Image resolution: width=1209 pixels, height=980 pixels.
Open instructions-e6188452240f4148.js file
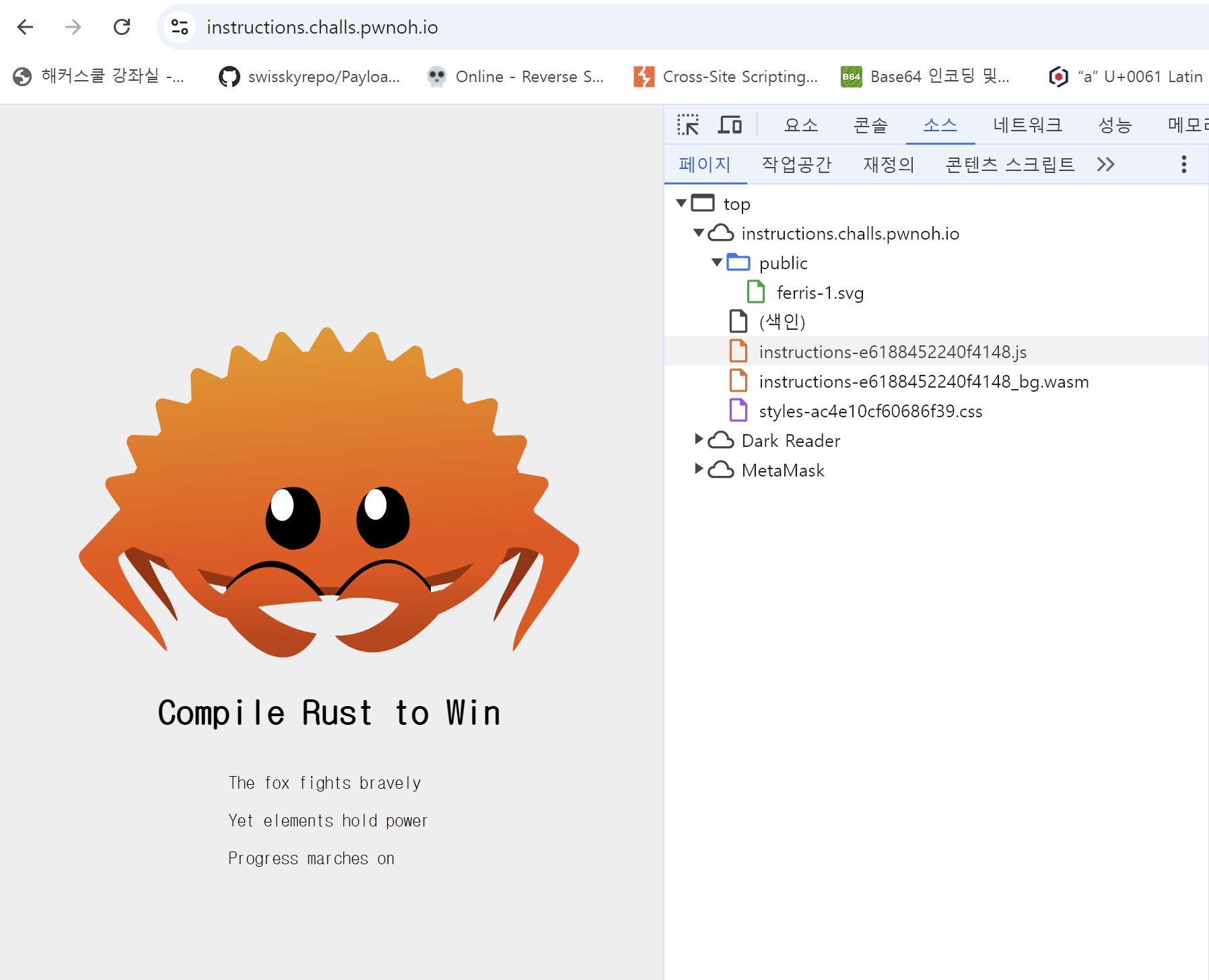(893, 352)
